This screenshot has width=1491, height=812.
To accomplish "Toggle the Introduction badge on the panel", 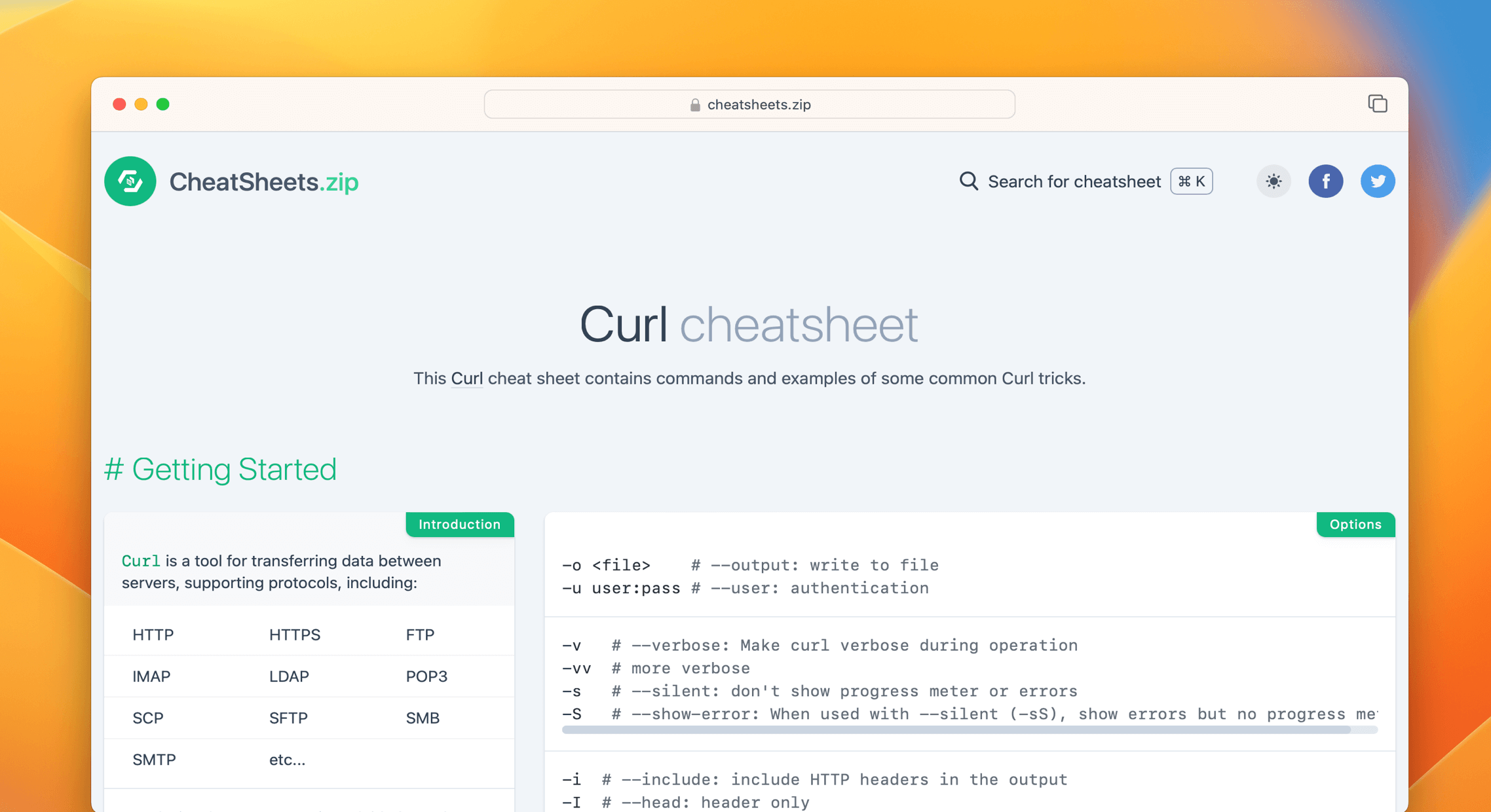I will 459,524.
